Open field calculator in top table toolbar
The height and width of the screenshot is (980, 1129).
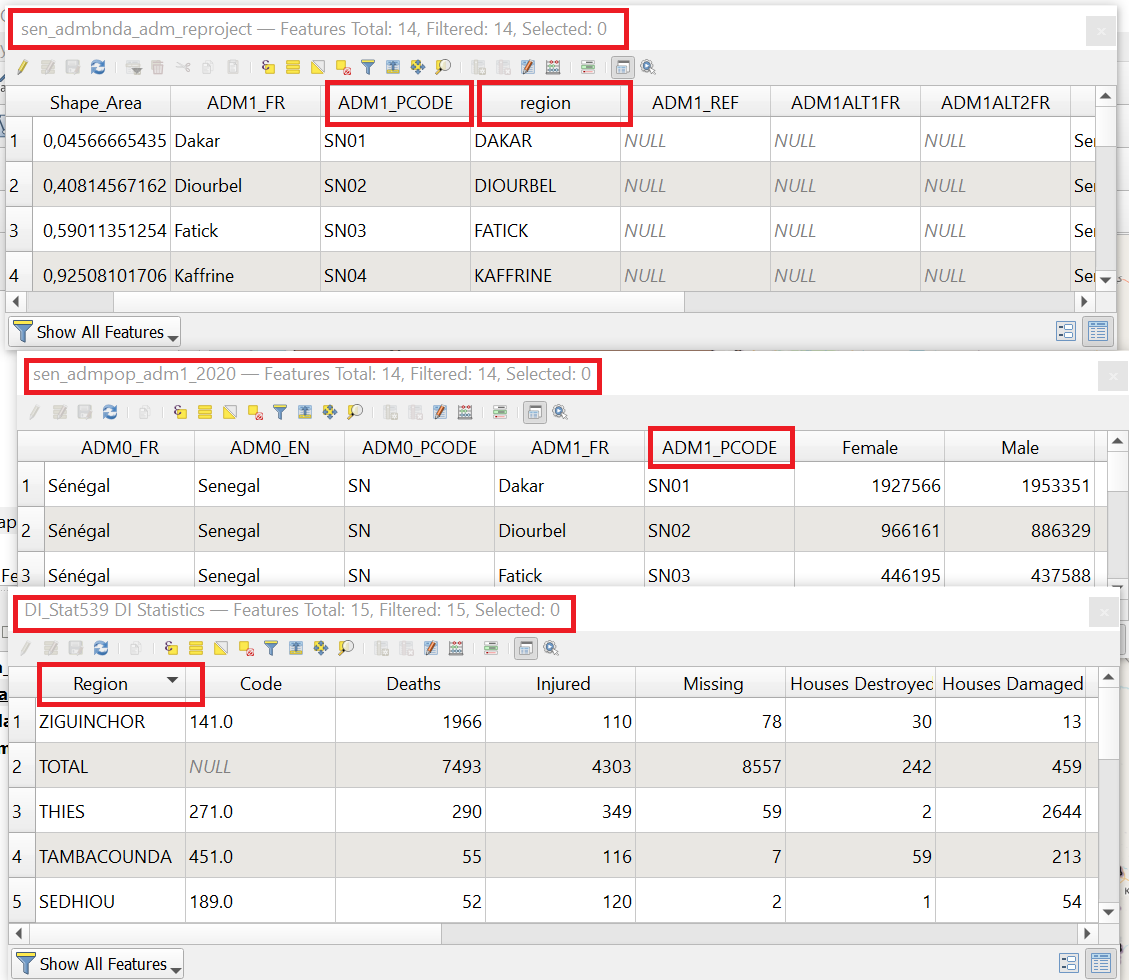552,67
